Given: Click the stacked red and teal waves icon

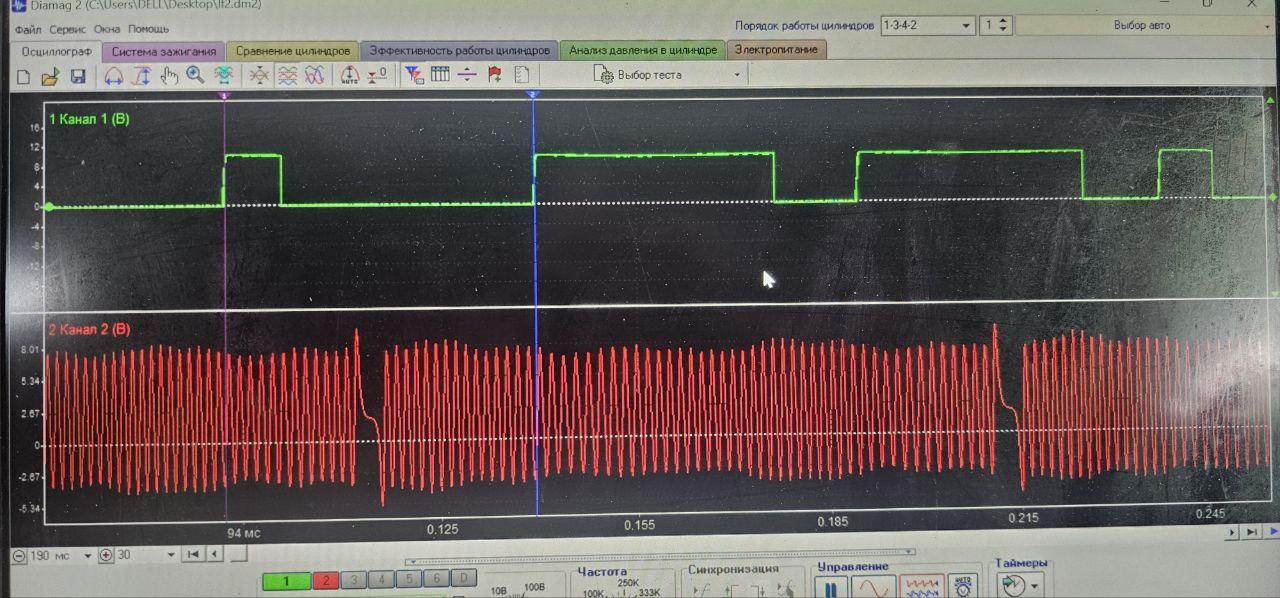Looking at the screenshot, I should [287, 75].
